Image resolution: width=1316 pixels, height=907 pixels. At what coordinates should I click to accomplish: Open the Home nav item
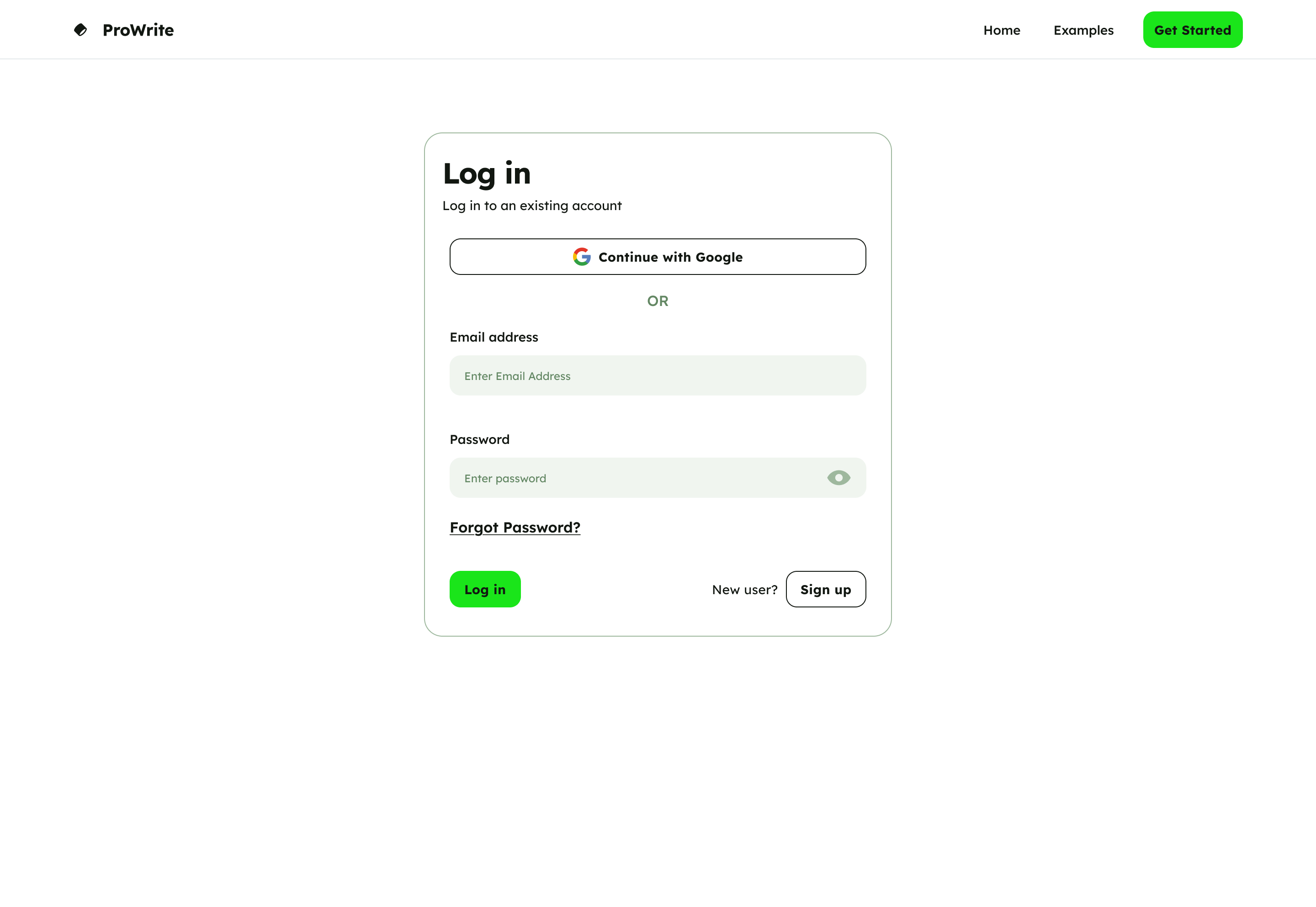click(1002, 30)
